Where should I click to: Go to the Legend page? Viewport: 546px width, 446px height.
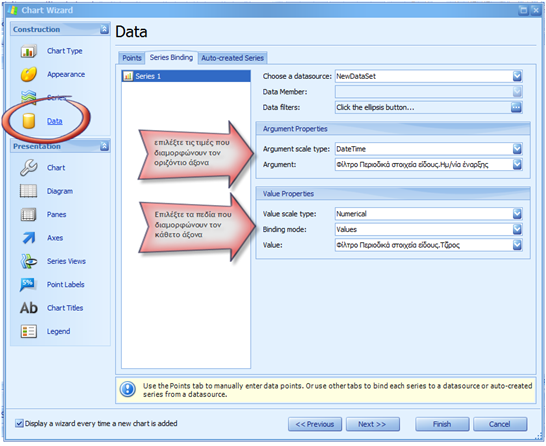point(58,331)
